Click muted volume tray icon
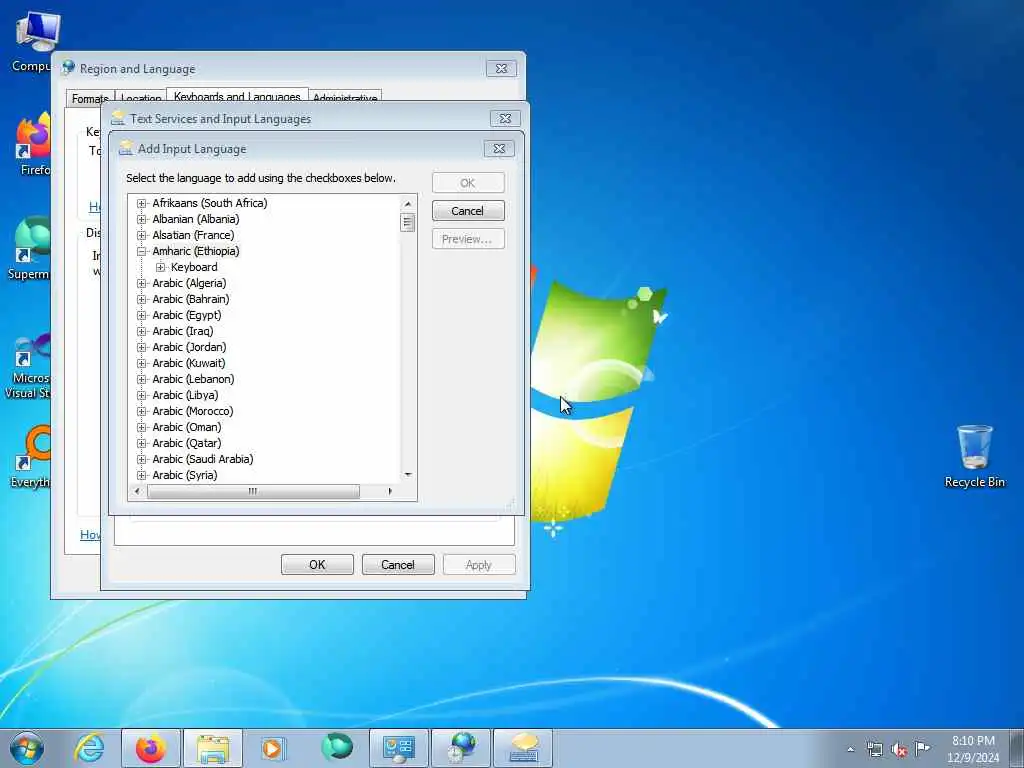Screen dimensions: 1024x768 (899, 750)
